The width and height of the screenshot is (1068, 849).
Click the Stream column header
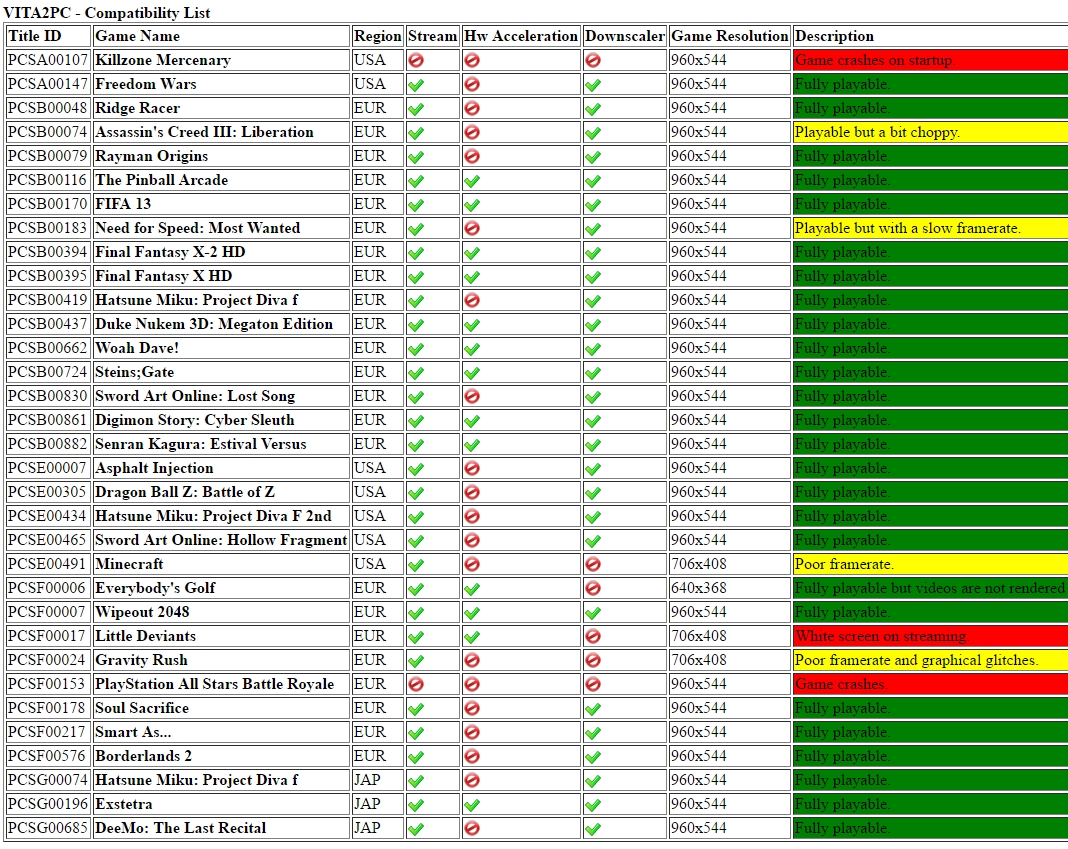click(433, 36)
